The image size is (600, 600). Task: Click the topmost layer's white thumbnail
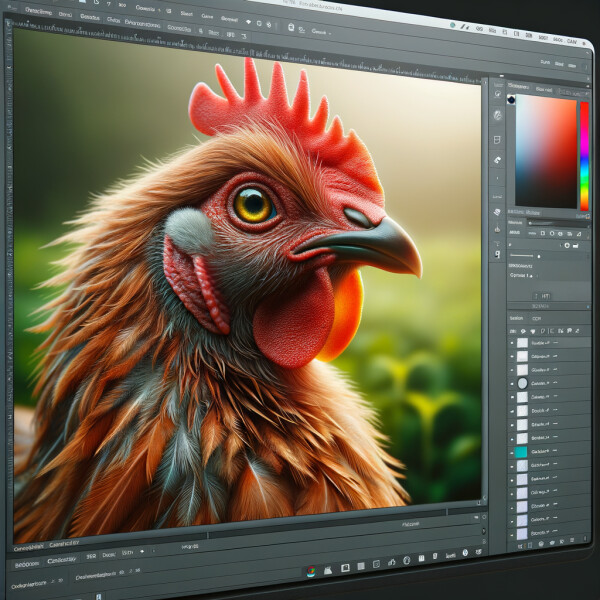point(522,343)
